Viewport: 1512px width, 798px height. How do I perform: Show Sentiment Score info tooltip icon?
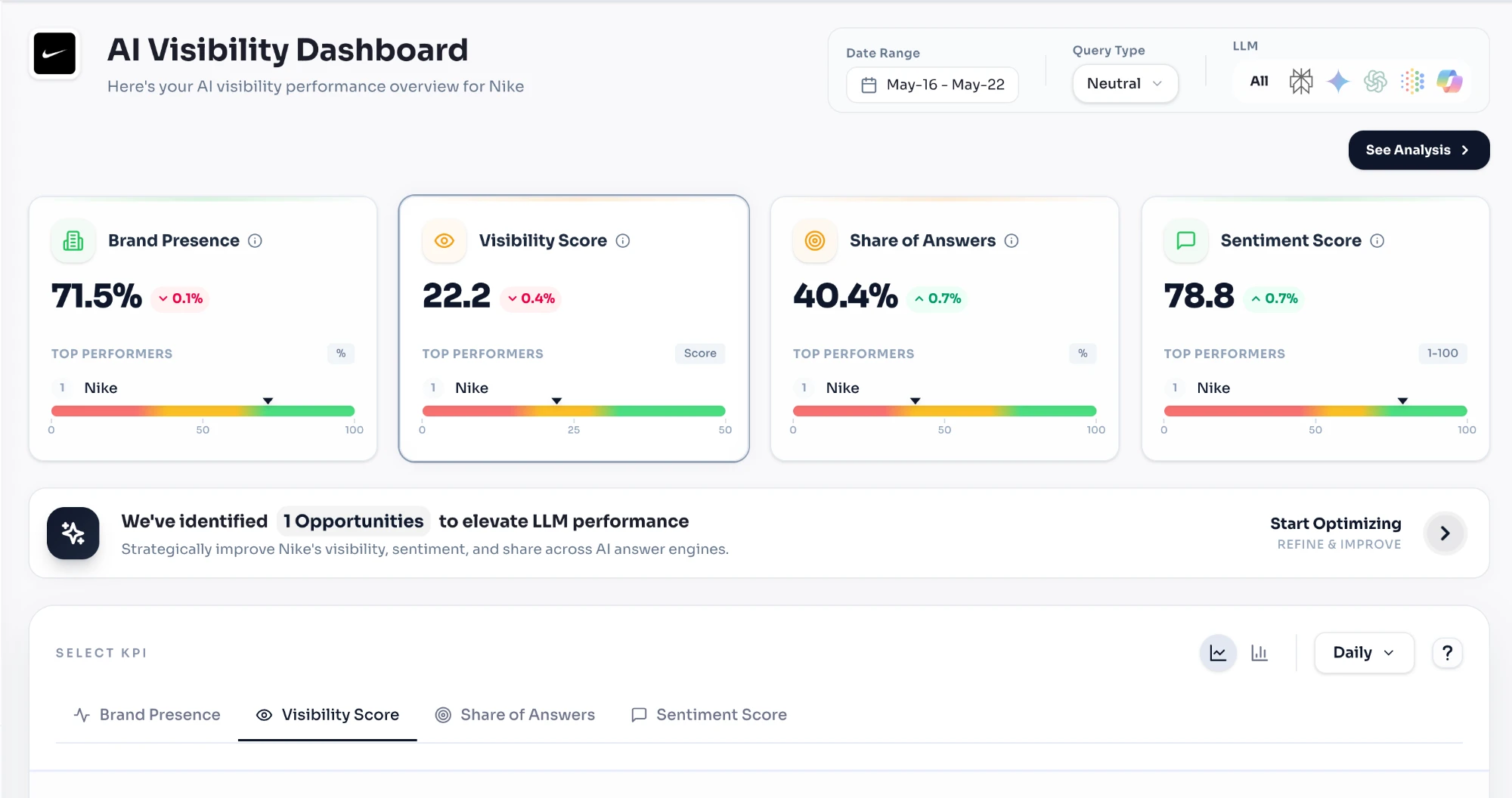click(1377, 241)
